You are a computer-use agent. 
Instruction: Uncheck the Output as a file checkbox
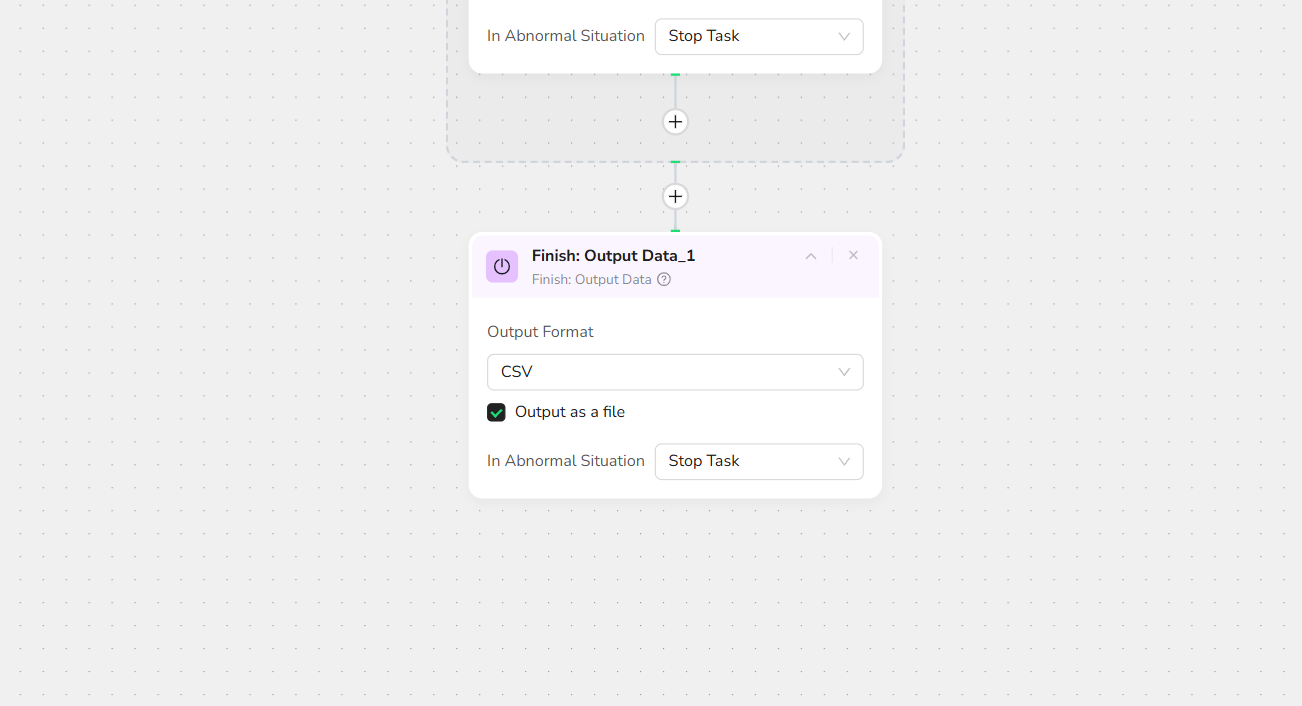point(496,412)
